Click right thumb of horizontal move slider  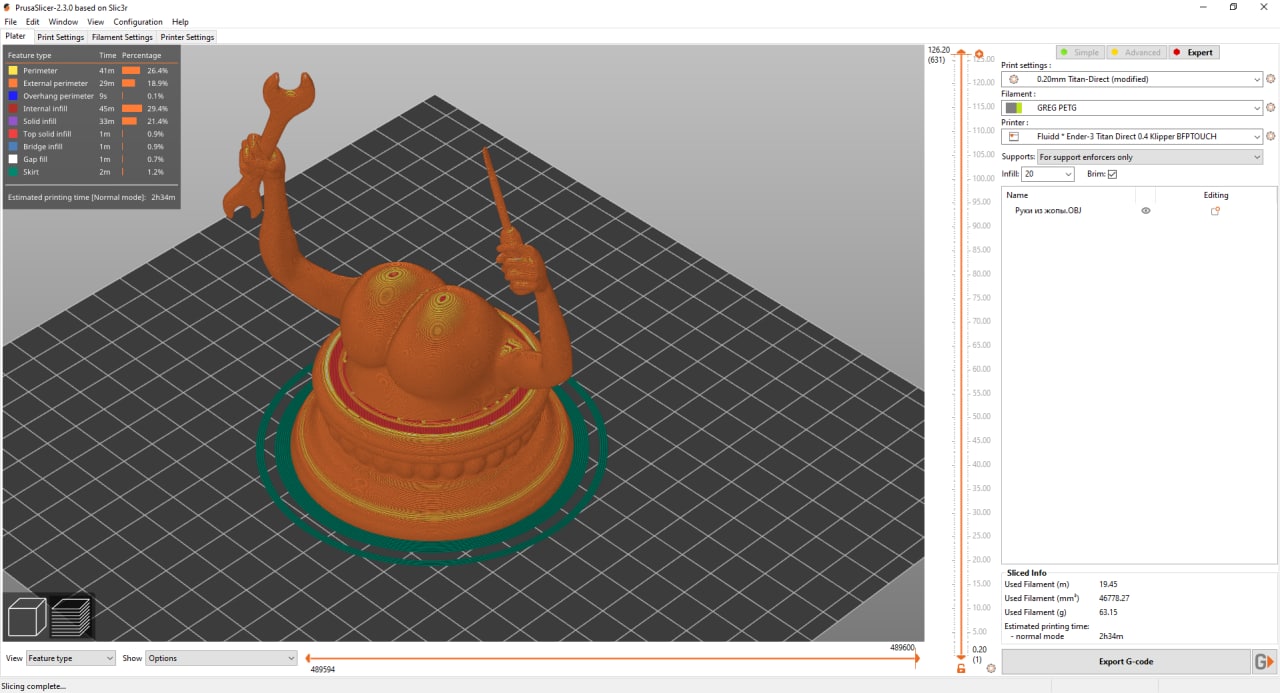(915, 658)
